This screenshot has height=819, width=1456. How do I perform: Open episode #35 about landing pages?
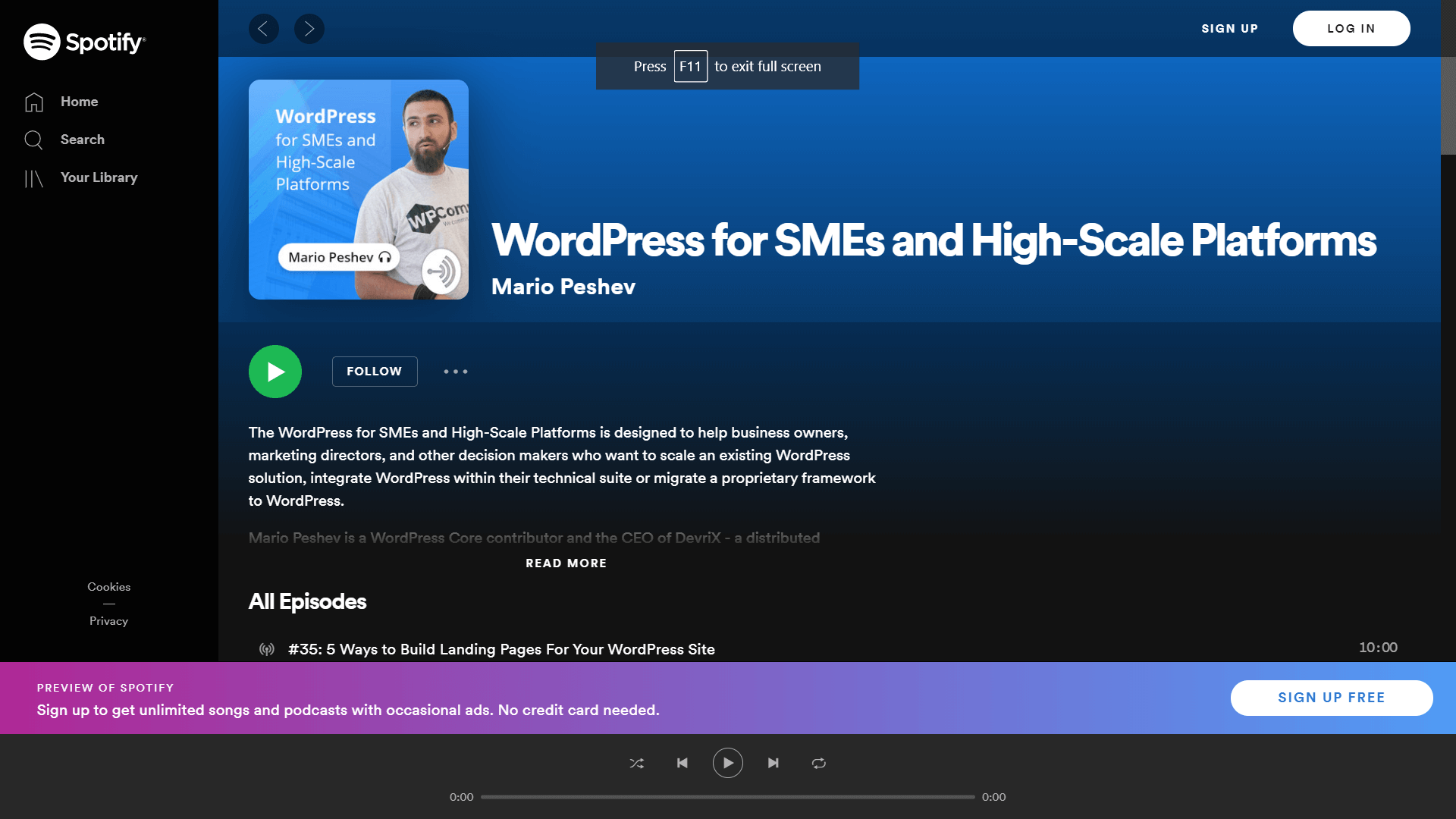pyautogui.click(x=501, y=649)
